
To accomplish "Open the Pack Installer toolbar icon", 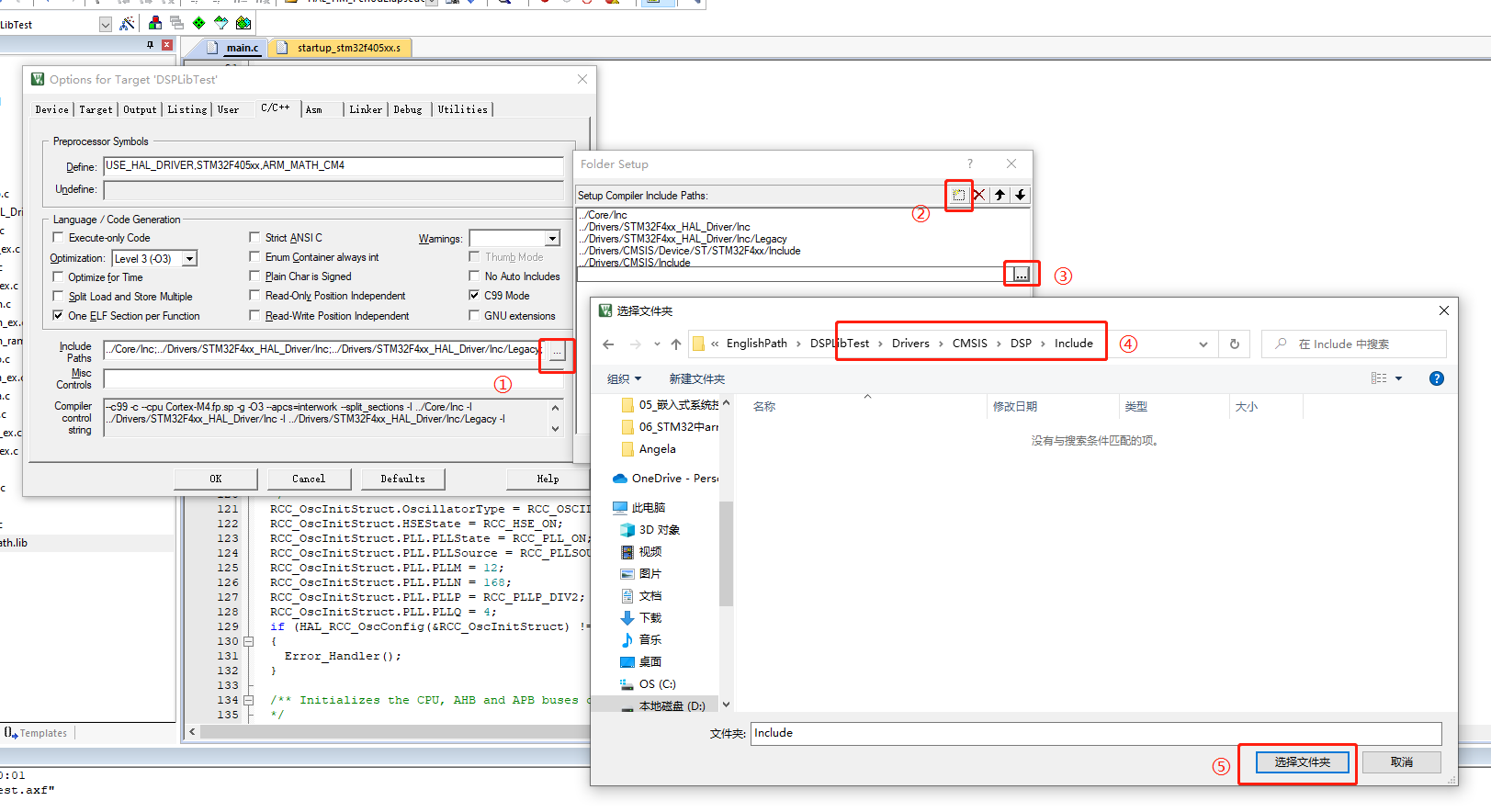I will pyautogui.click(x=243, y=23).
